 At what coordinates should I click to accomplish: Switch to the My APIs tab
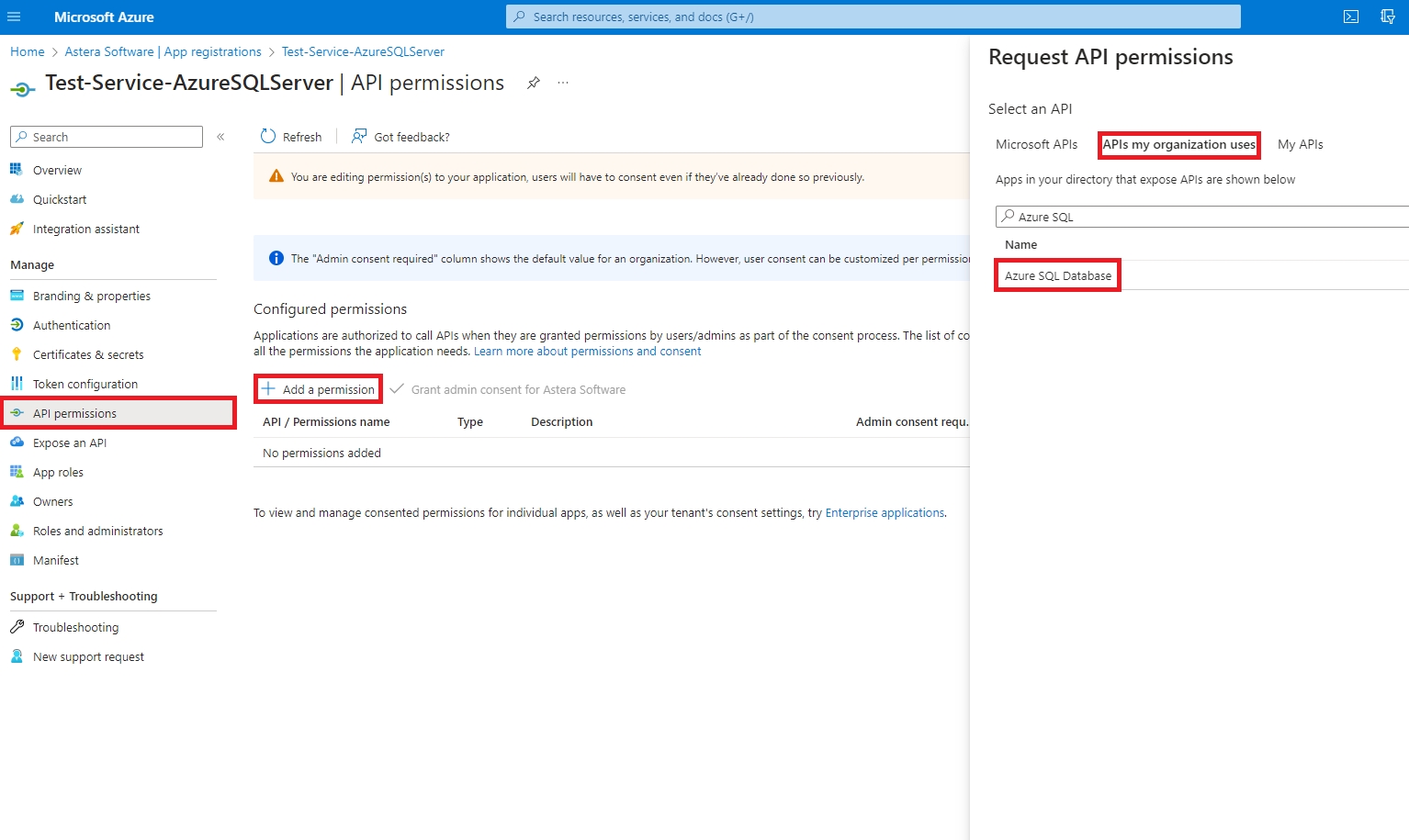(1301, 144)
